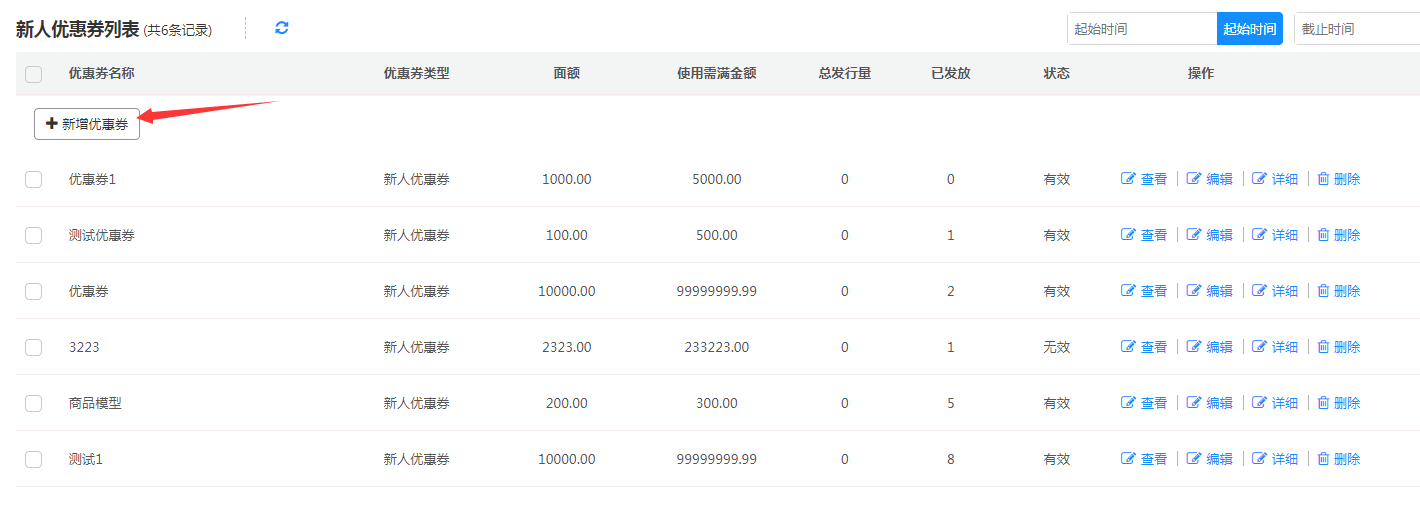Delete the 测试1 coupon via trash icon
1420x531 pixels.
pyautogui.click(x=1323, y=459)
